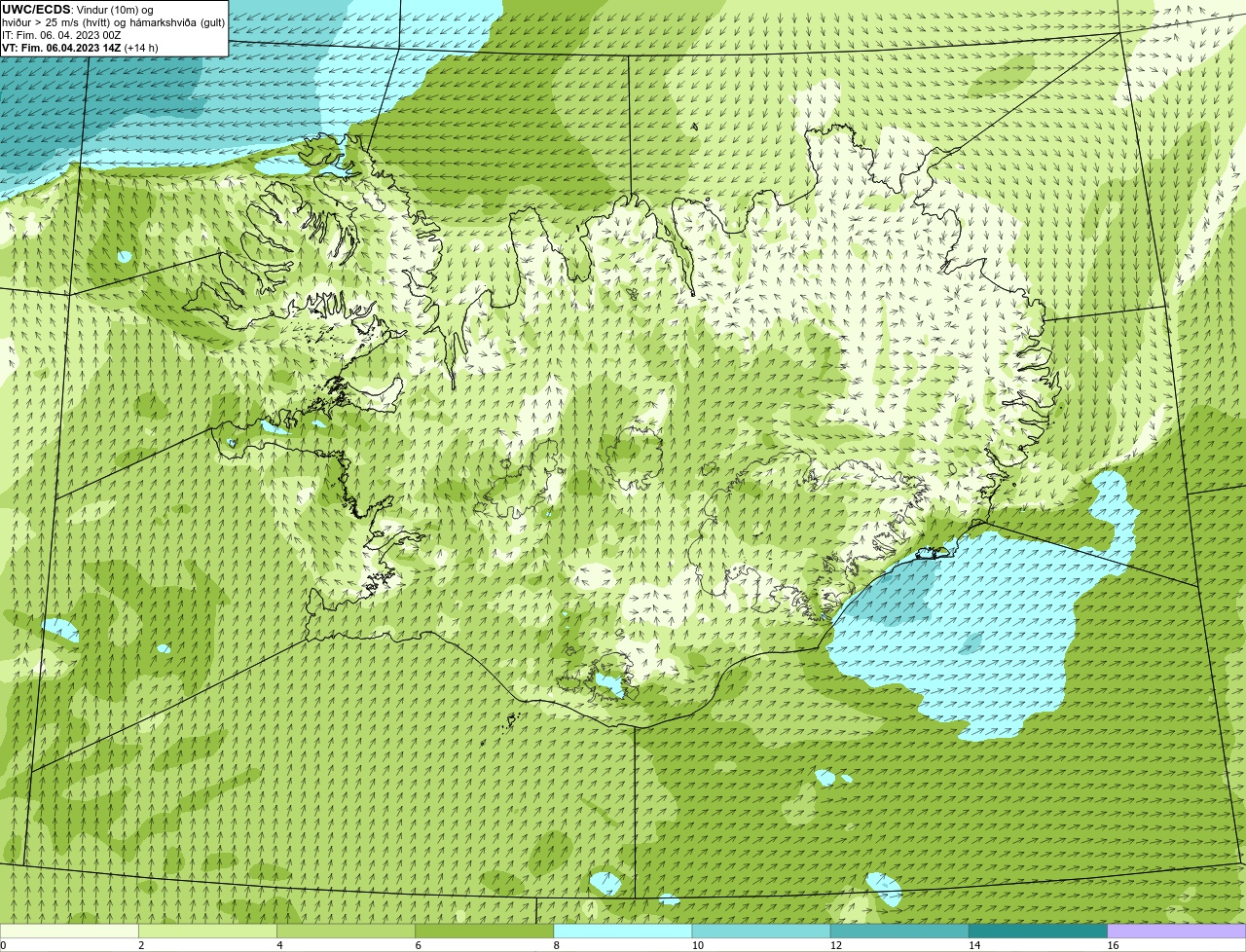Click the dark green 6–8 legend swatch
The width and height of the screenshot is (1246, 952).
pos(484,932)
